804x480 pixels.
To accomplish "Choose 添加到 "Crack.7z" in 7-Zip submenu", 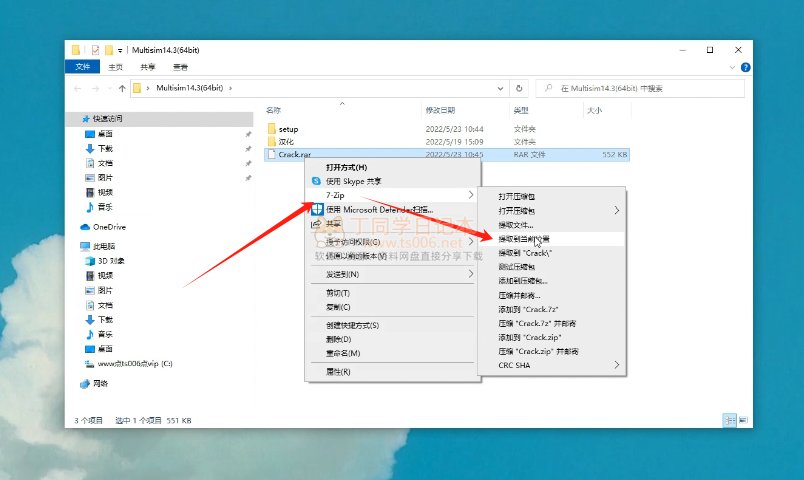I will [551, 309].
